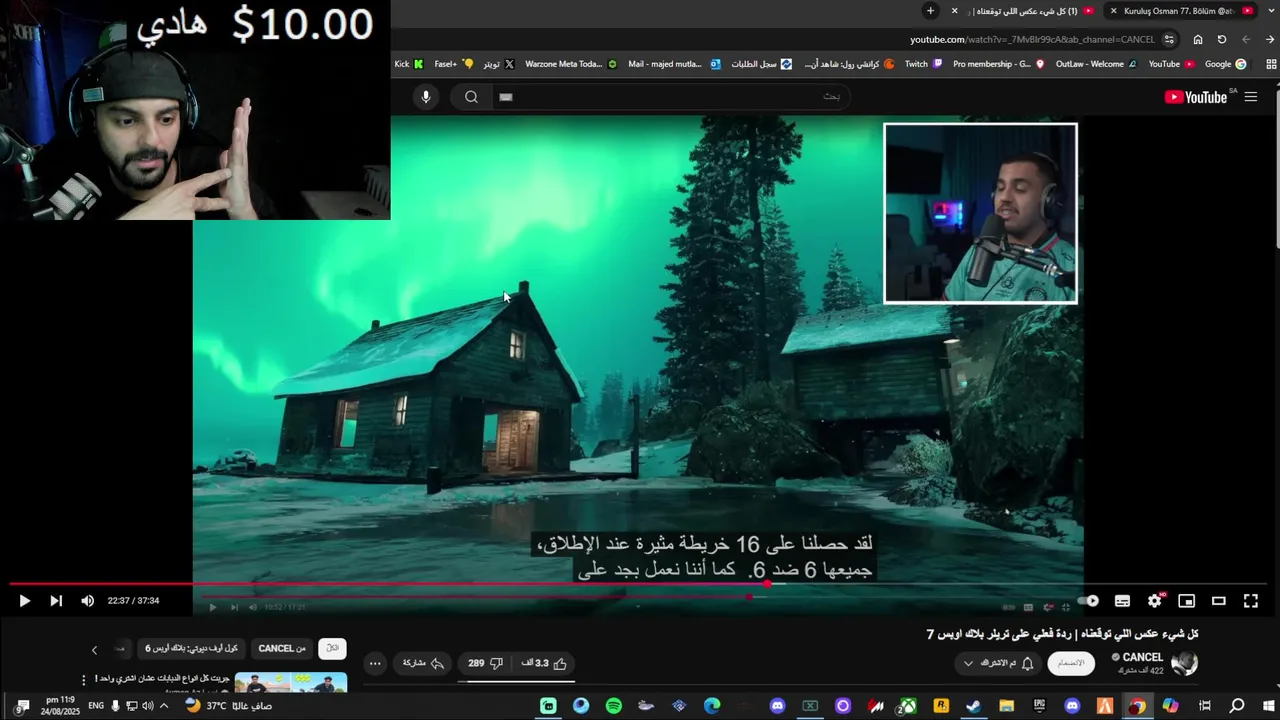This screenshot has width=1280, height=720.
Task: Open the Pro membership bookmark
Action: (998, 64)
